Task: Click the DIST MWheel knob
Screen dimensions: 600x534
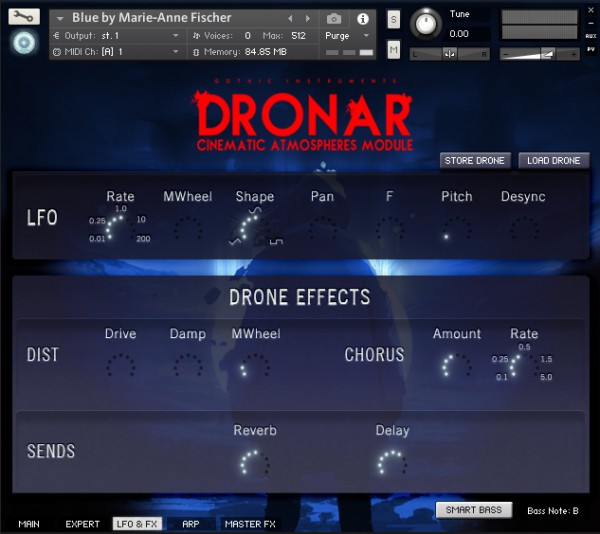Action: coord(255,367)
